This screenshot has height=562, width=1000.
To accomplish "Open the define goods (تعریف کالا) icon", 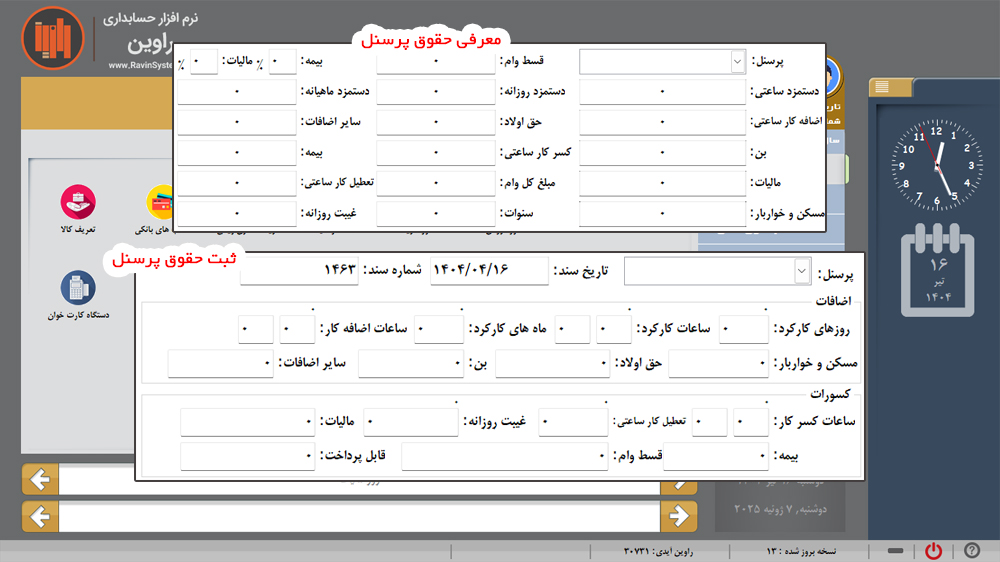I will [x=78, y=203].
